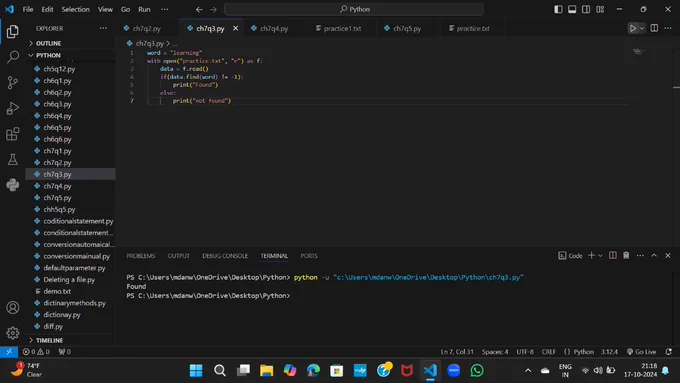The height and width of the screenshot is (383, 680).
Task: Toggle panel layout button
Action: (572, 9)
